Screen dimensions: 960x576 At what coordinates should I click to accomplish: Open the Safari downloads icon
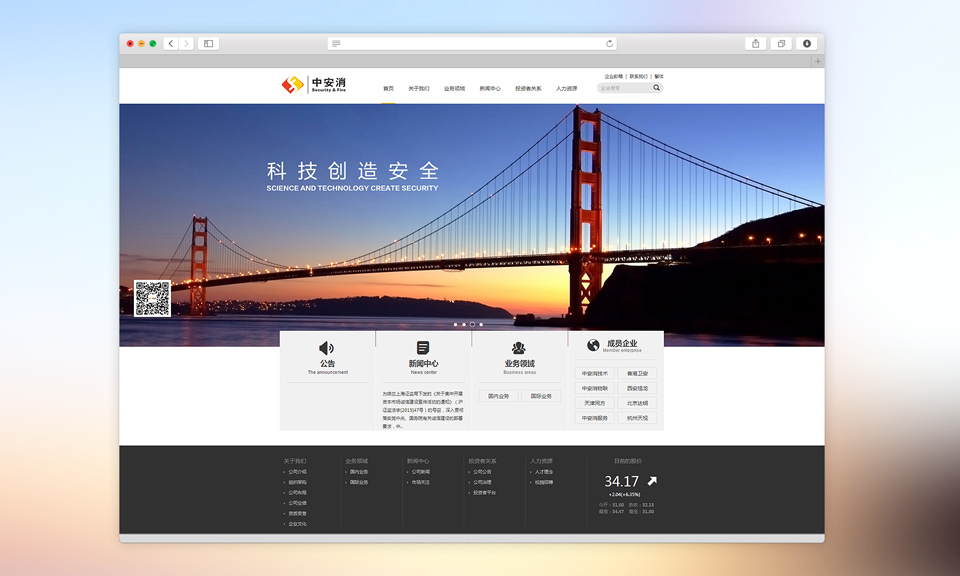807,44
